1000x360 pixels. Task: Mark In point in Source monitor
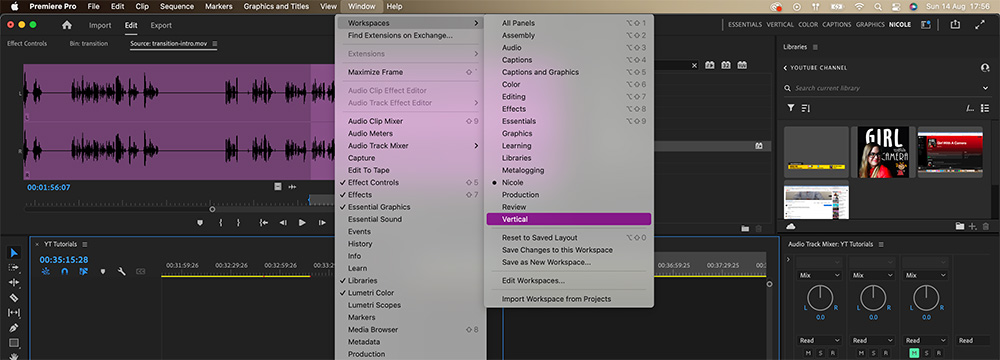221,223
